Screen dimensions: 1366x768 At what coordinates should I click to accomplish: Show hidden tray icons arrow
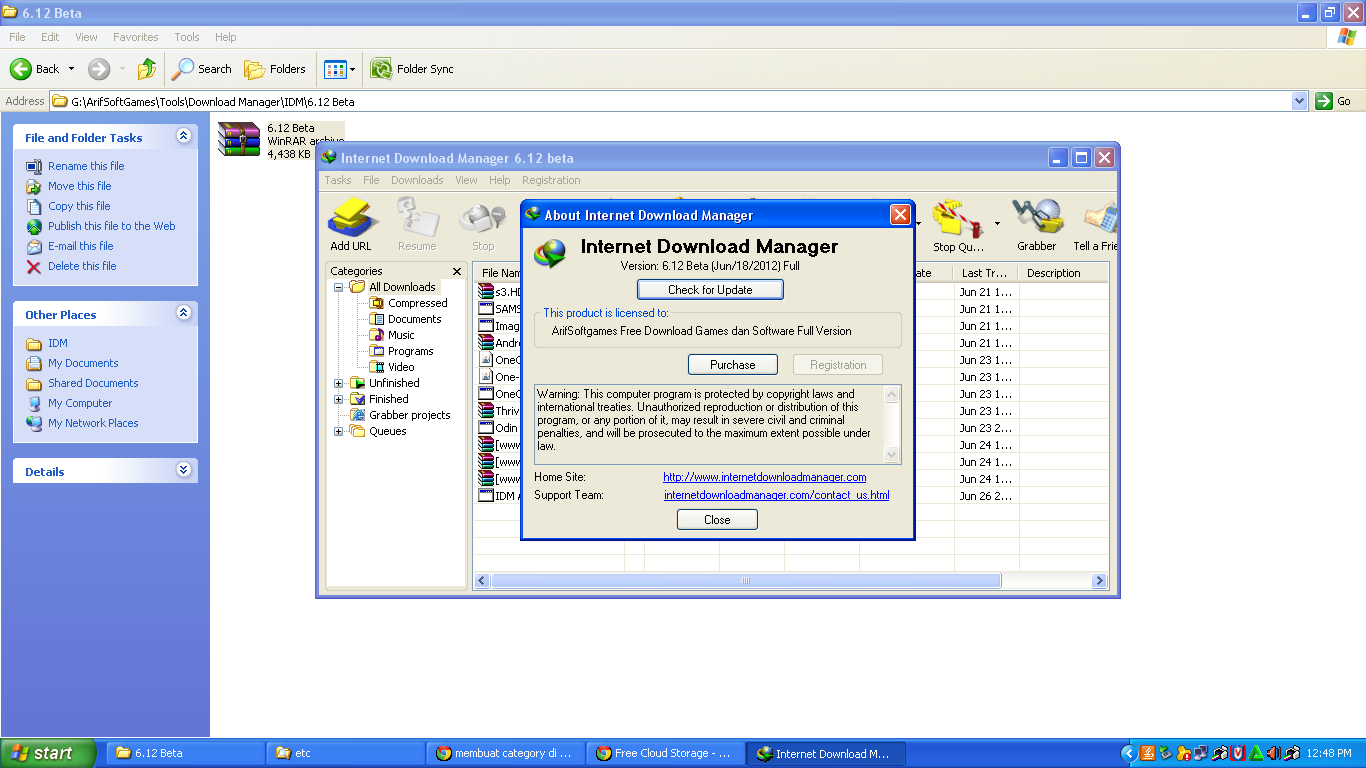[x=1129, y=753]
